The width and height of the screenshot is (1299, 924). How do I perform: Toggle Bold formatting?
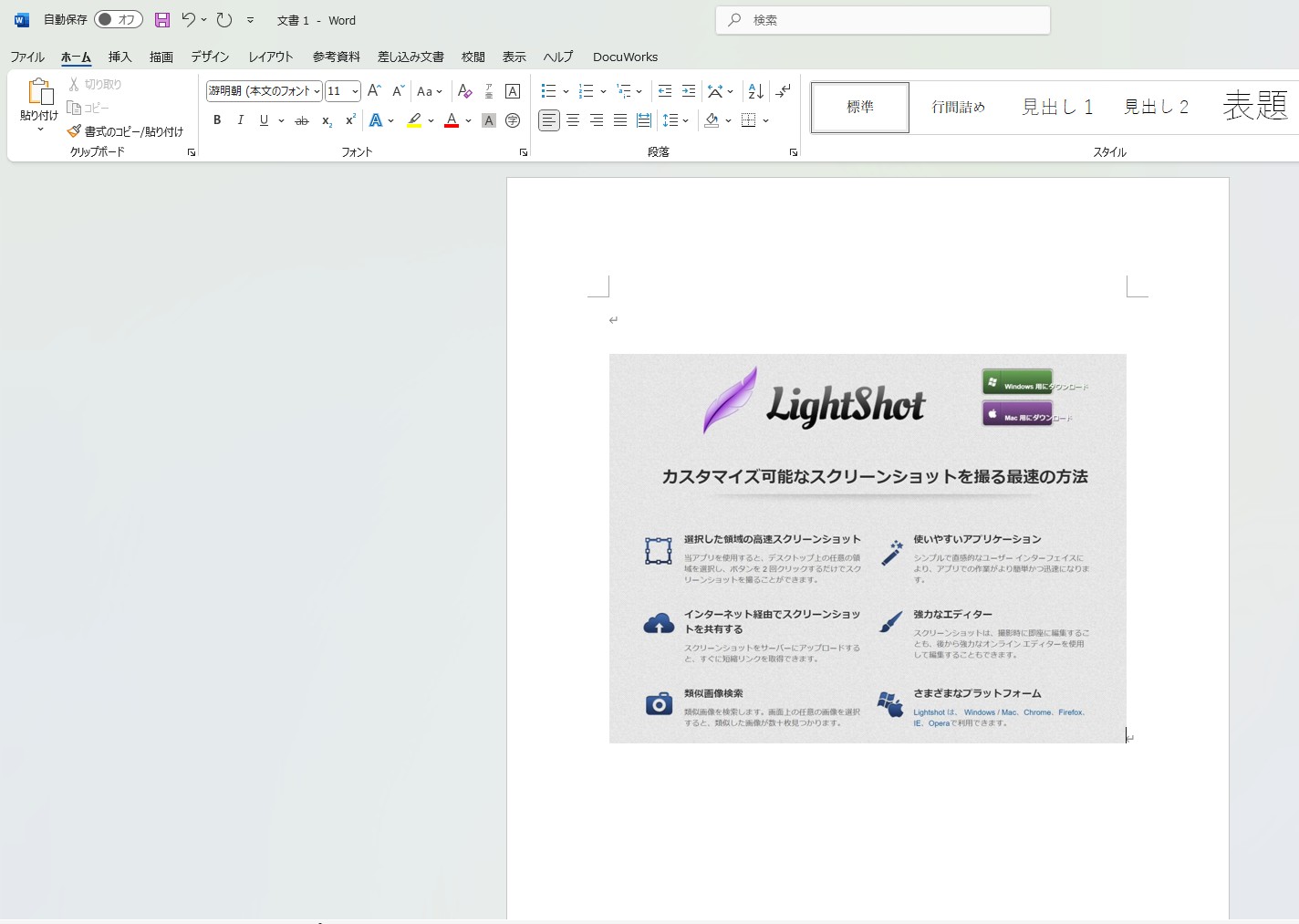click(x=217, y=120)
